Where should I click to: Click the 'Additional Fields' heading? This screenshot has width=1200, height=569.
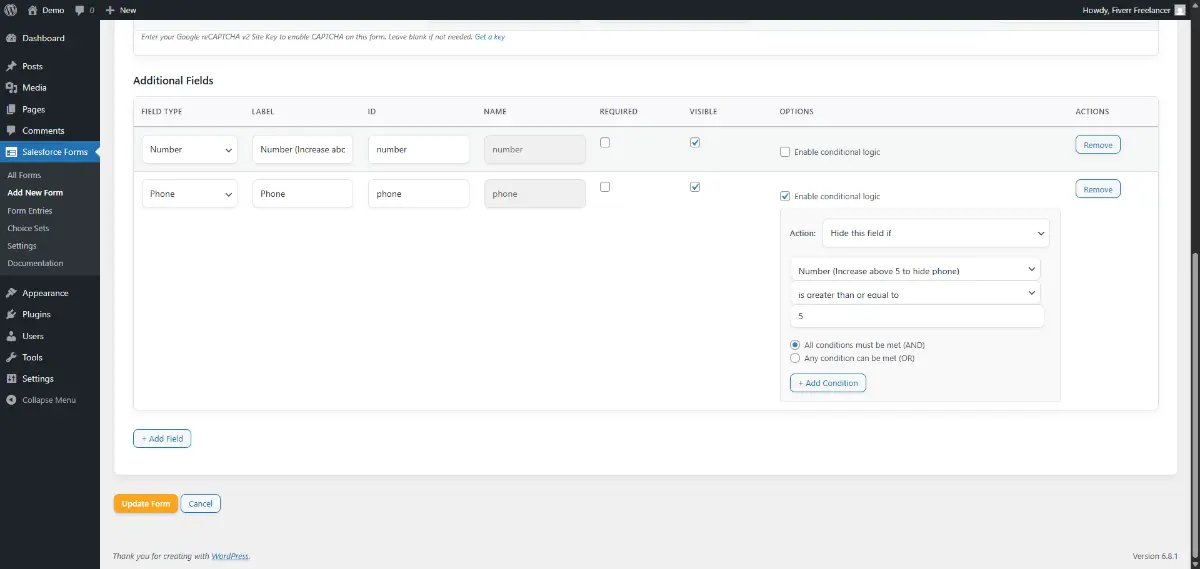(173, 80)
